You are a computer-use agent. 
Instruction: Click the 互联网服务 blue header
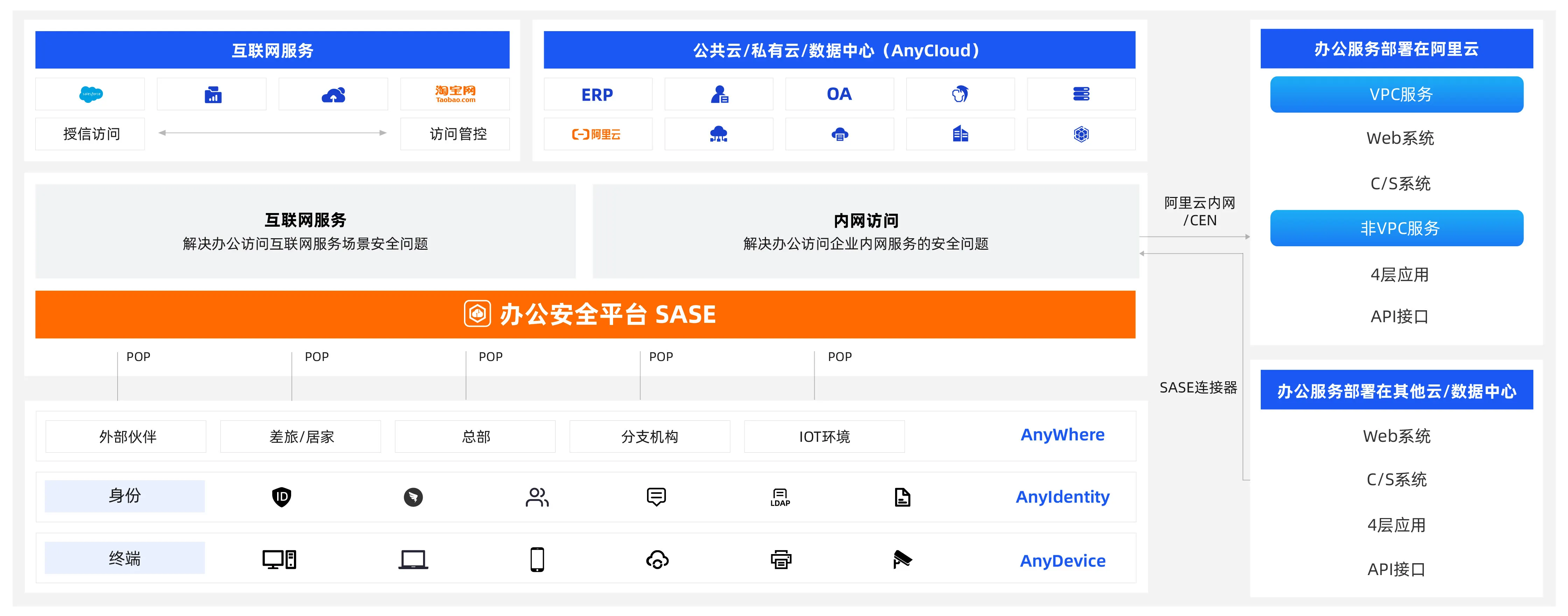272,50
